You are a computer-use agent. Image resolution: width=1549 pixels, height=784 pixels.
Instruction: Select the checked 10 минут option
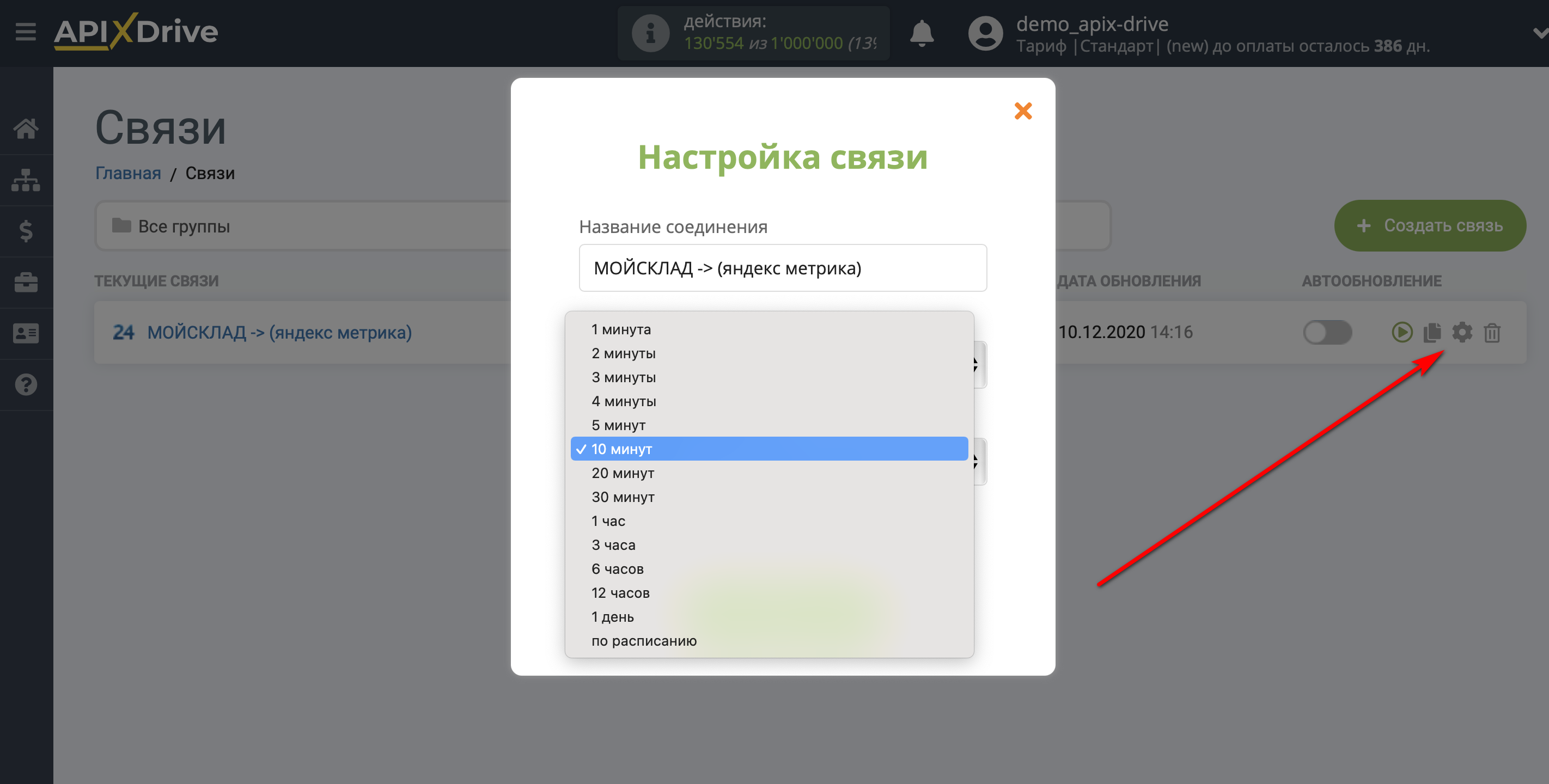coord(769,449)
